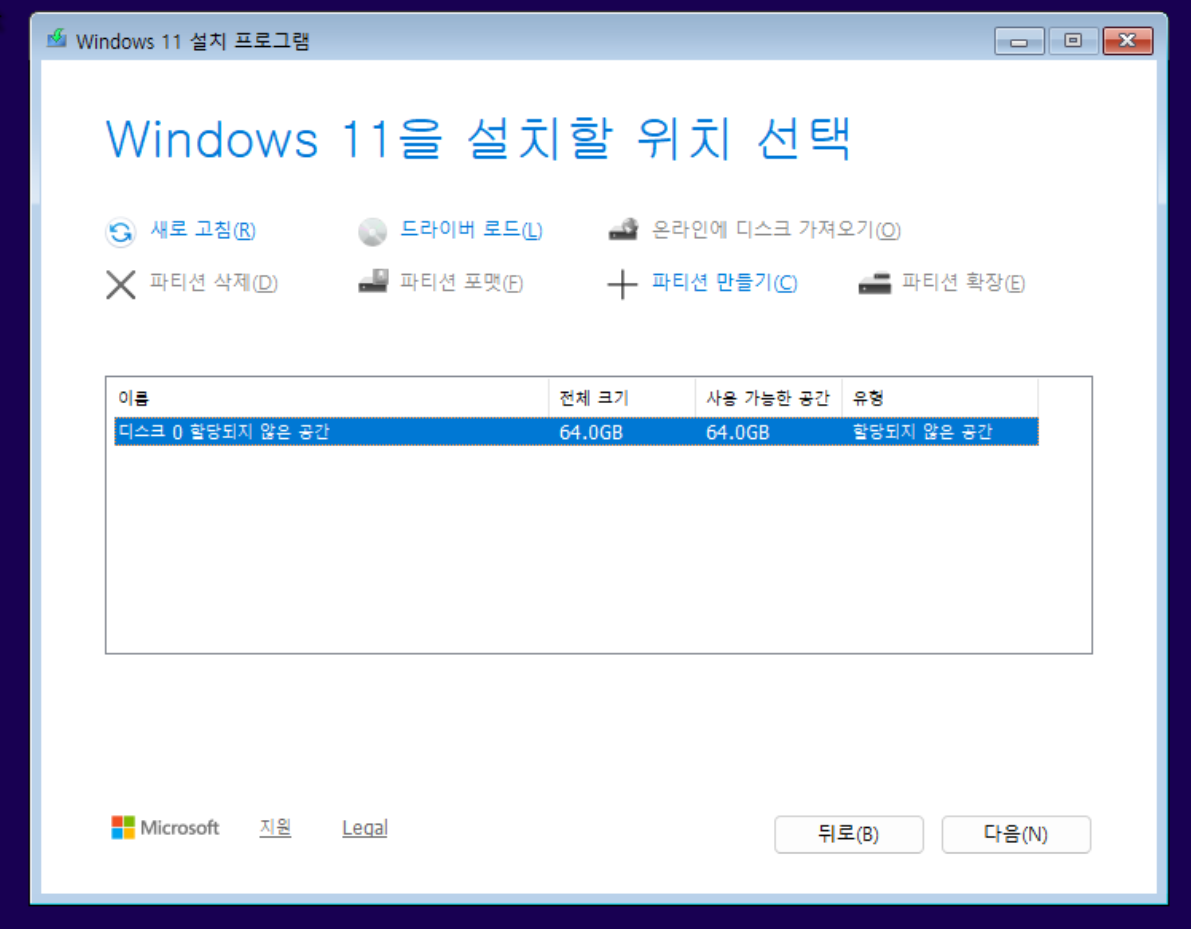Click 온라인에 디스크 가져오기(O) text
This screenshot has height=929, width=1191.
point(776,230)
